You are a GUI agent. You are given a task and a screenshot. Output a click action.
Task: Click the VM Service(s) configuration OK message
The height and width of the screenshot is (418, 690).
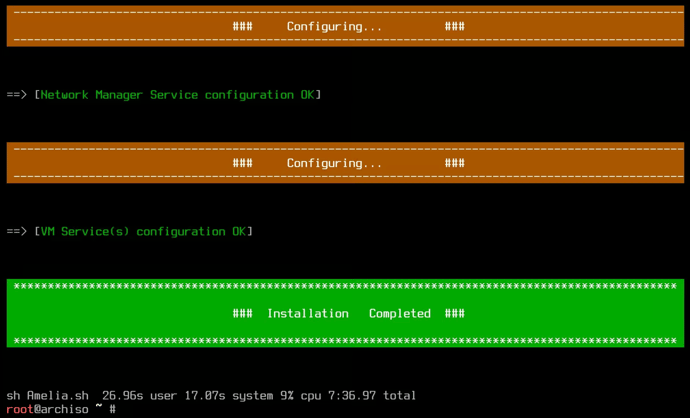[x=143, y=232]
